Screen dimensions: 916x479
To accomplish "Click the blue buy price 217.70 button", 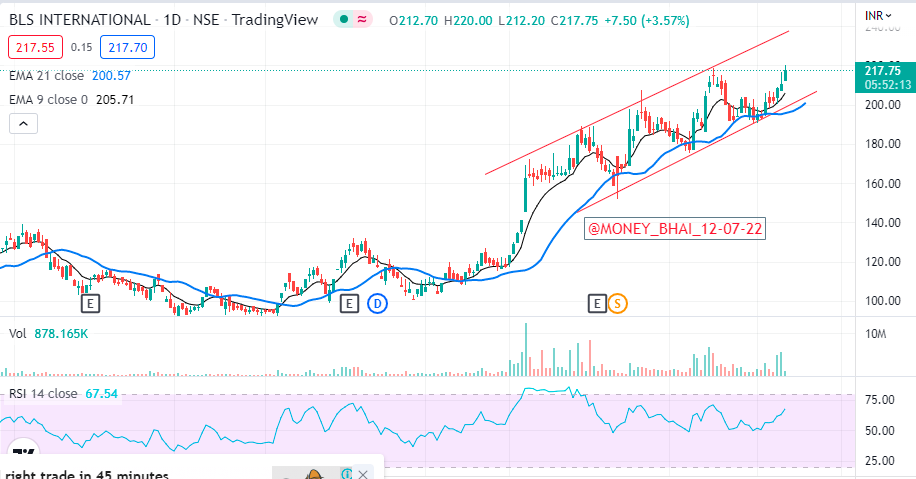I will (x=127, y=47).
